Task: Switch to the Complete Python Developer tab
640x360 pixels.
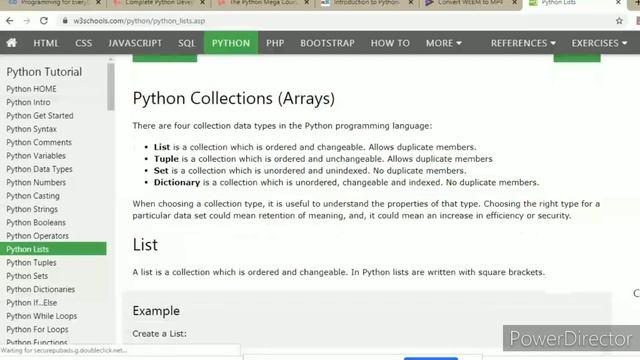Action: coord(160,3)
